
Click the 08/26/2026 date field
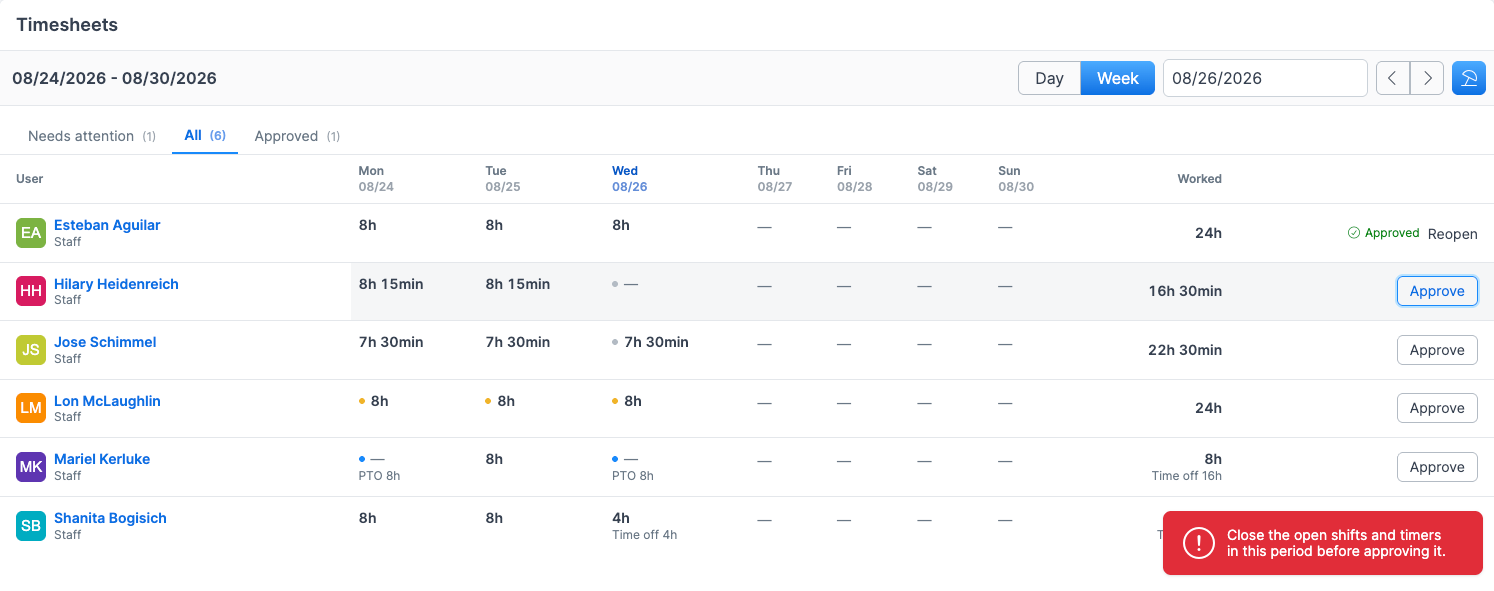[x=1265, y=78]
